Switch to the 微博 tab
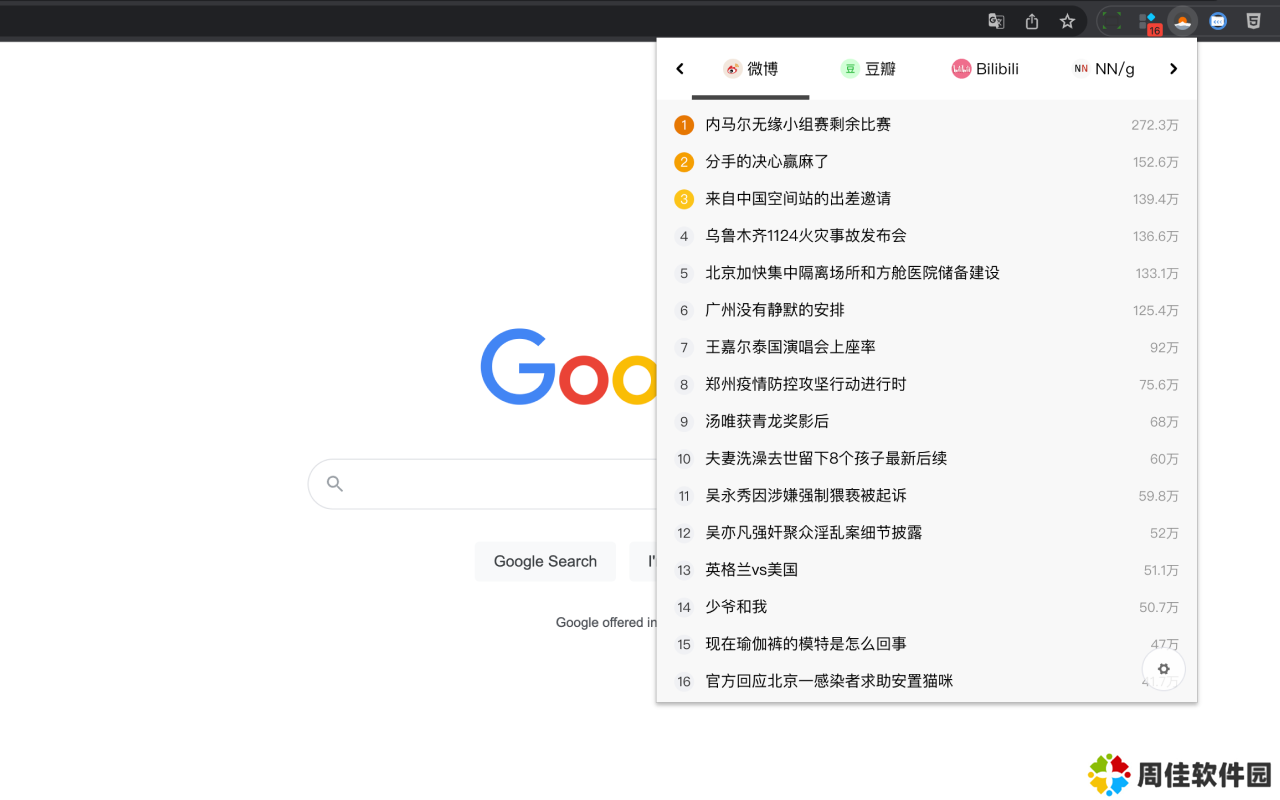This screenshot has height=800, width=1280. pyautogui.click(x=751, y=69)
